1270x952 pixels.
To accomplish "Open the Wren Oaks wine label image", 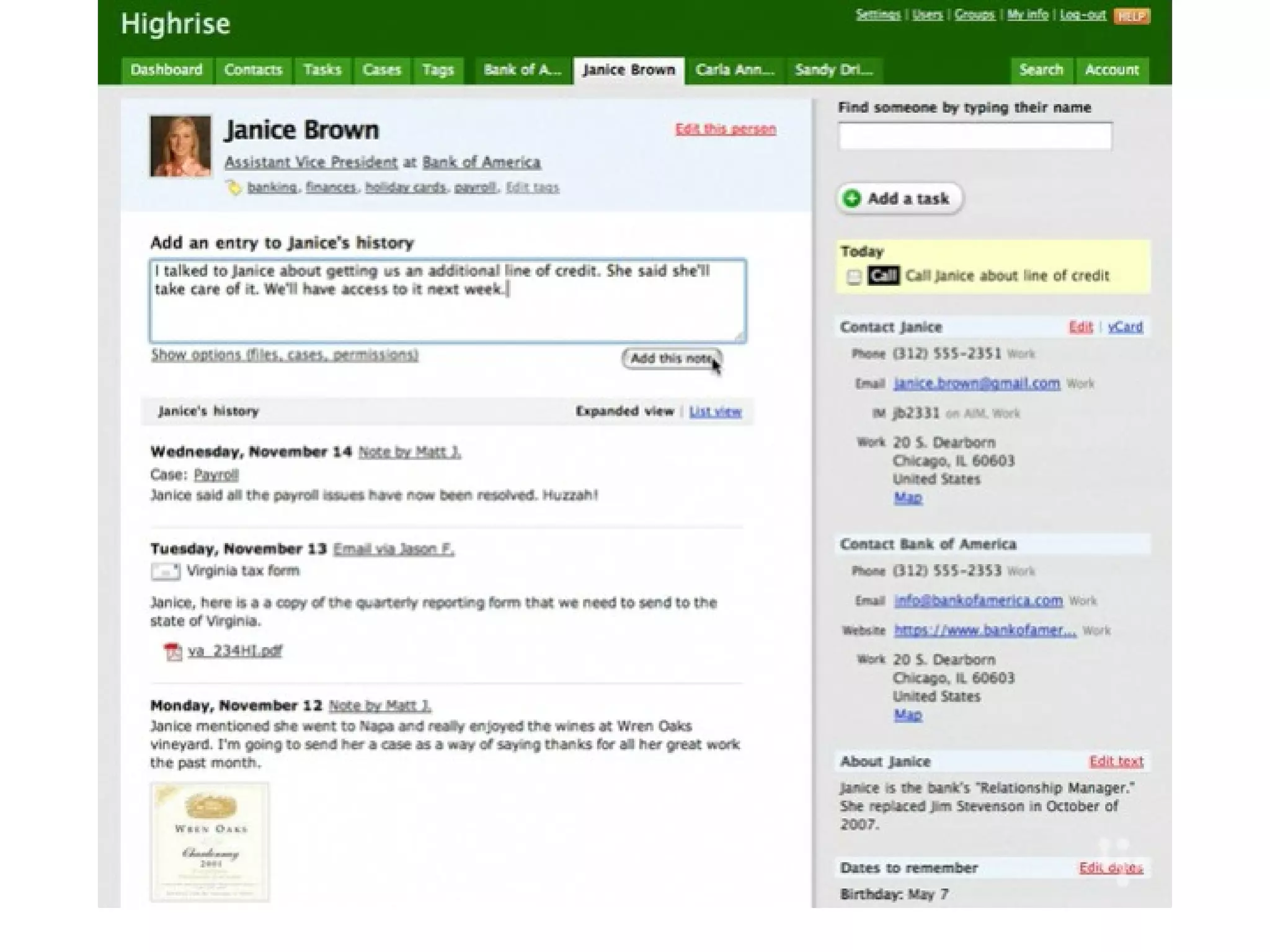I will (x=210, y=842).
